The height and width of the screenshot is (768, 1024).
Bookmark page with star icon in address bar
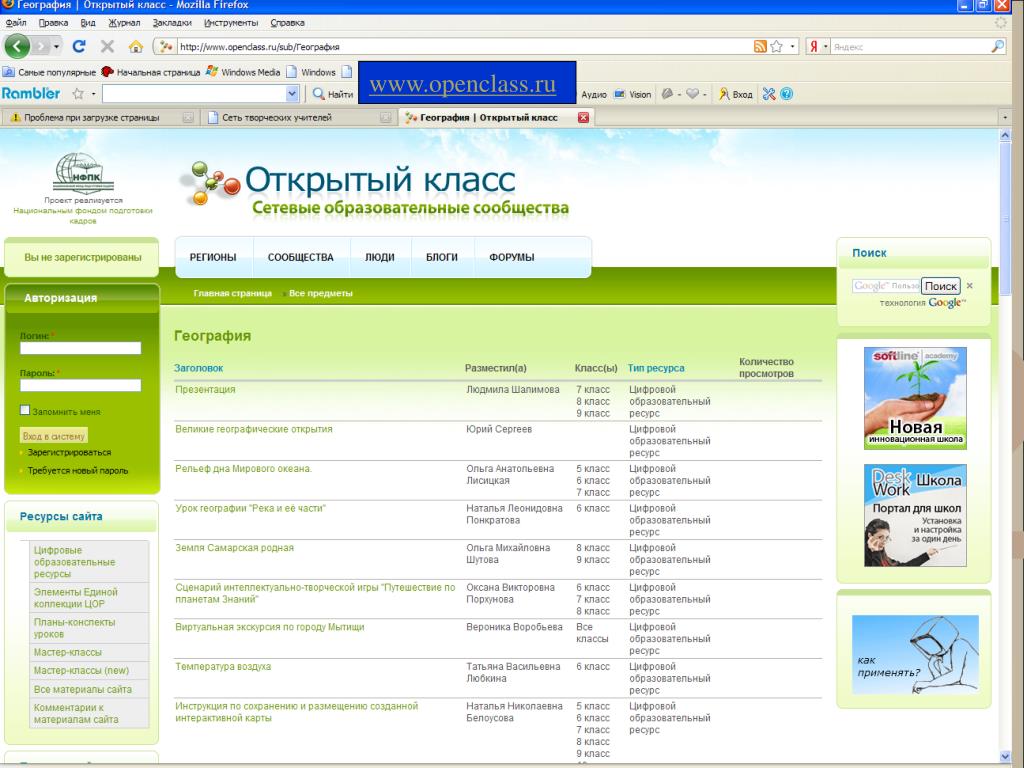[776, 46]
